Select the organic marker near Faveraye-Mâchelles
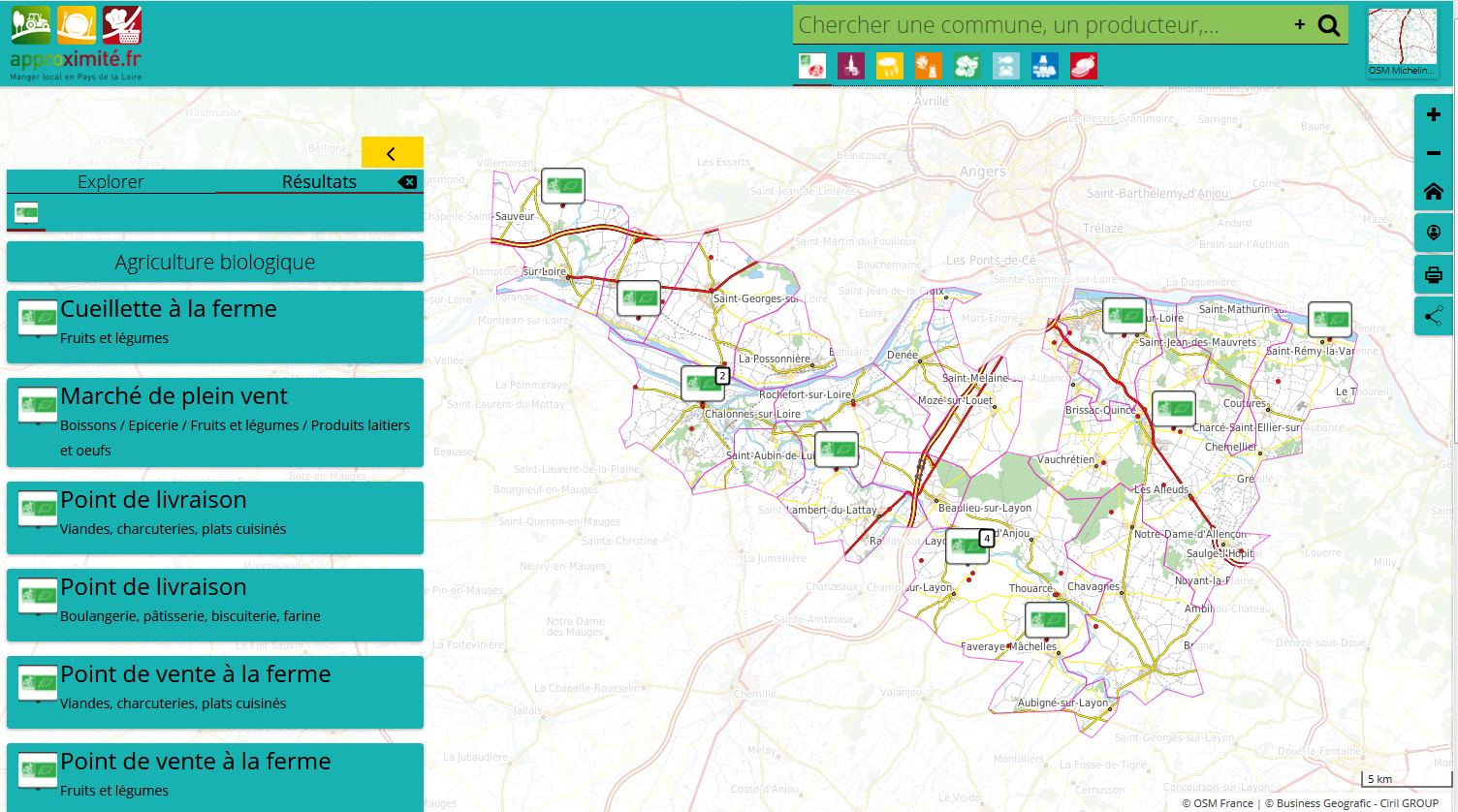The image size is (1458, 812). point(1047,619)
